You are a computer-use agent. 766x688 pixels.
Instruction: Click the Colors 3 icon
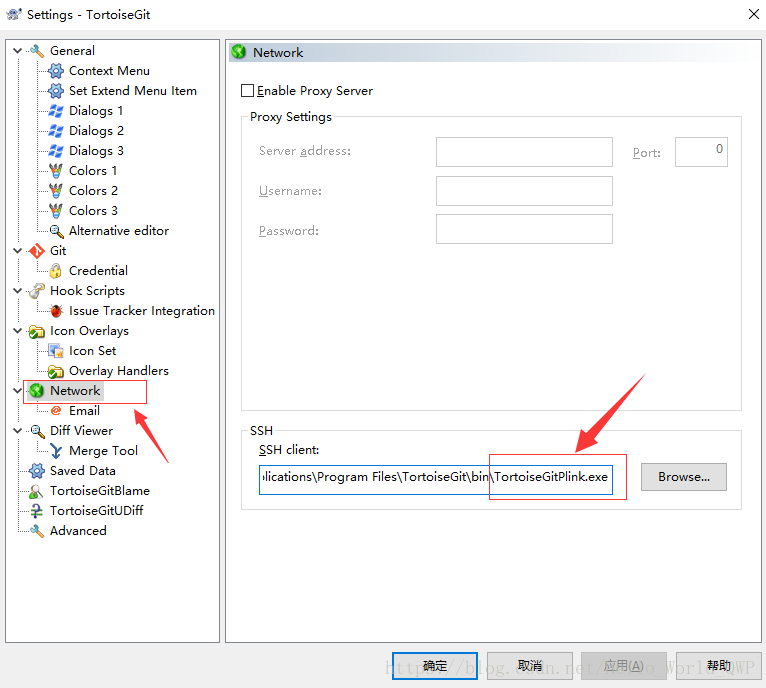tap(56, 211)
